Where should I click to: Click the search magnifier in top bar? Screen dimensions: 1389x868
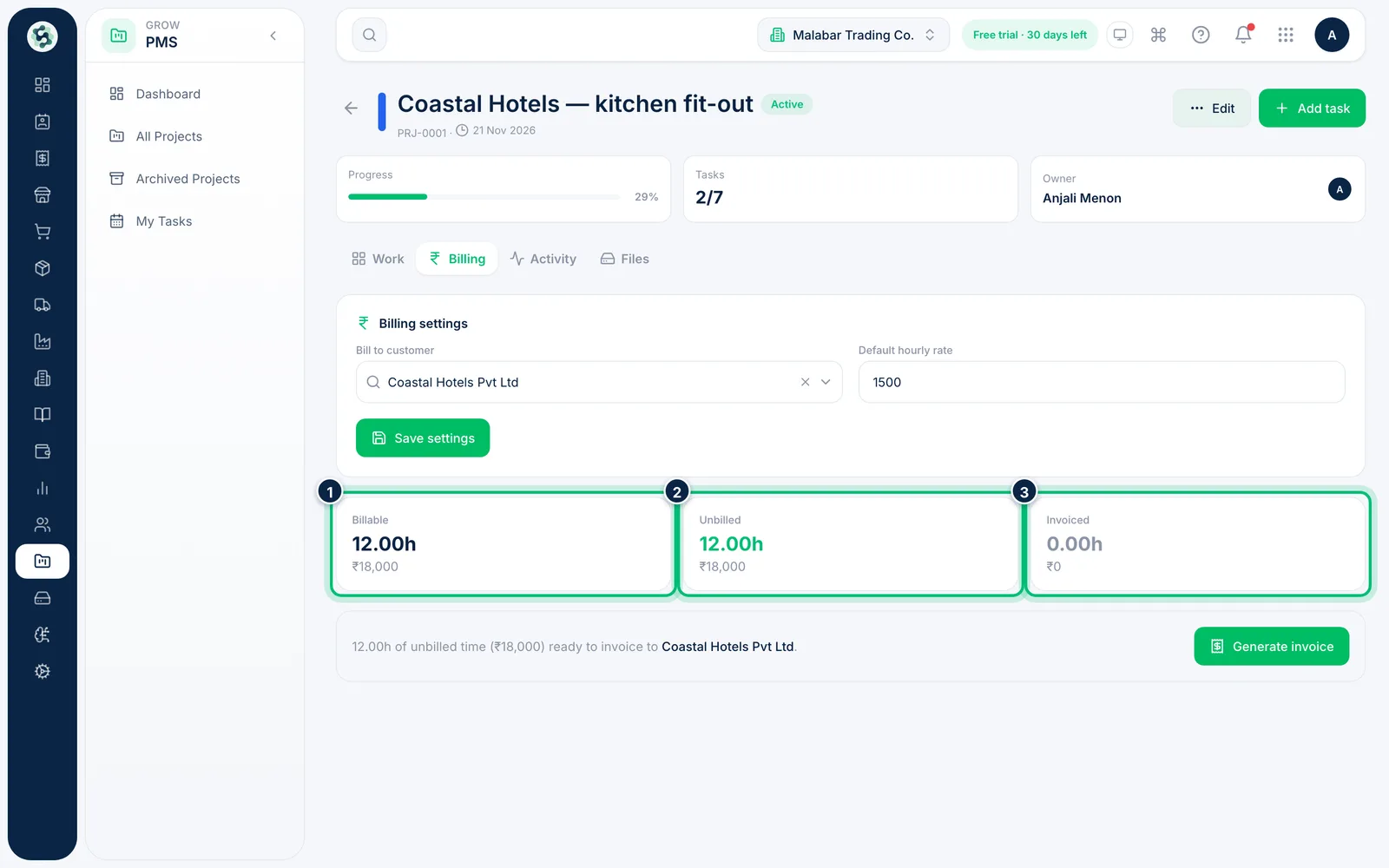pos(369,35)
